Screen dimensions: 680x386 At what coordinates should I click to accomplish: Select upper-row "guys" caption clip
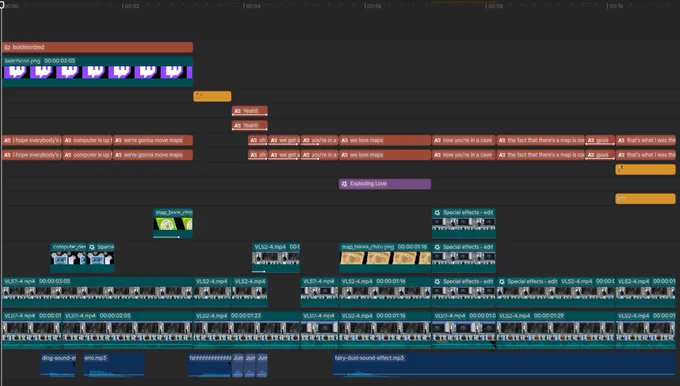pos(600,141)
